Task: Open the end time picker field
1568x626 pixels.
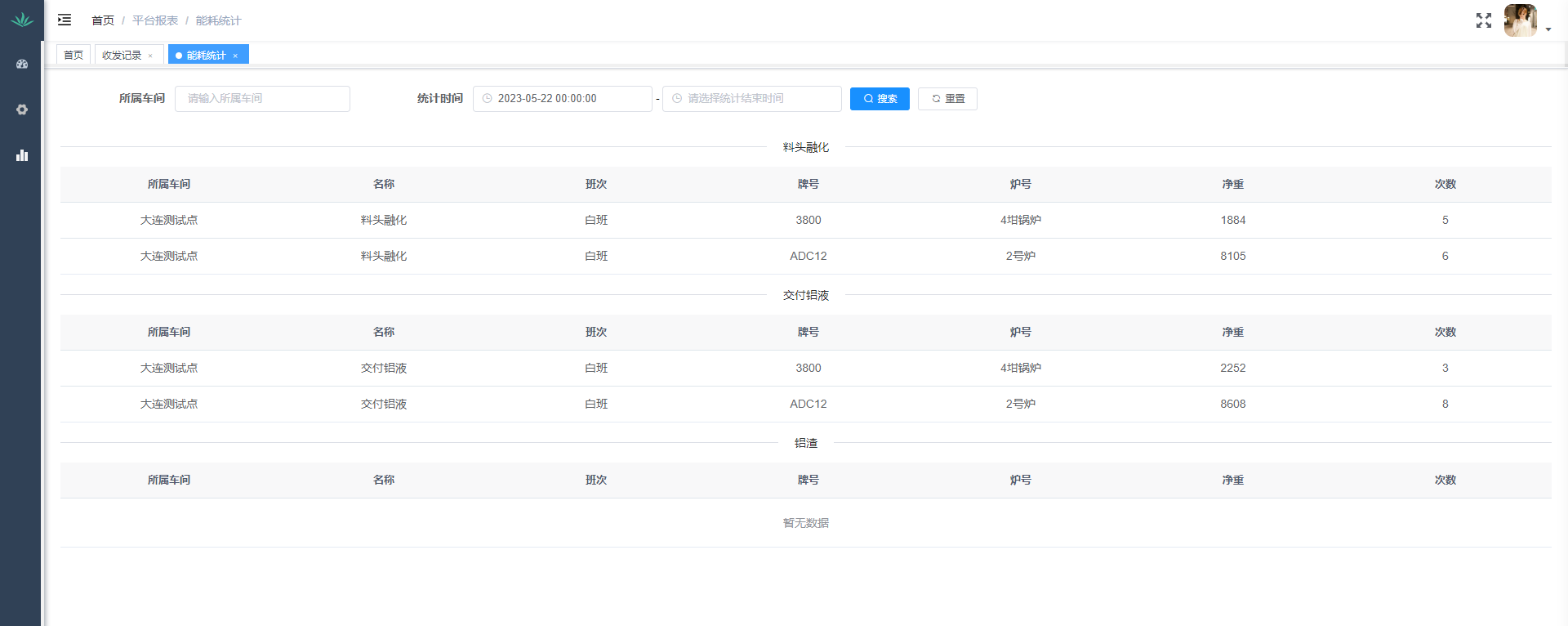Action: click(x=752, y=99)
